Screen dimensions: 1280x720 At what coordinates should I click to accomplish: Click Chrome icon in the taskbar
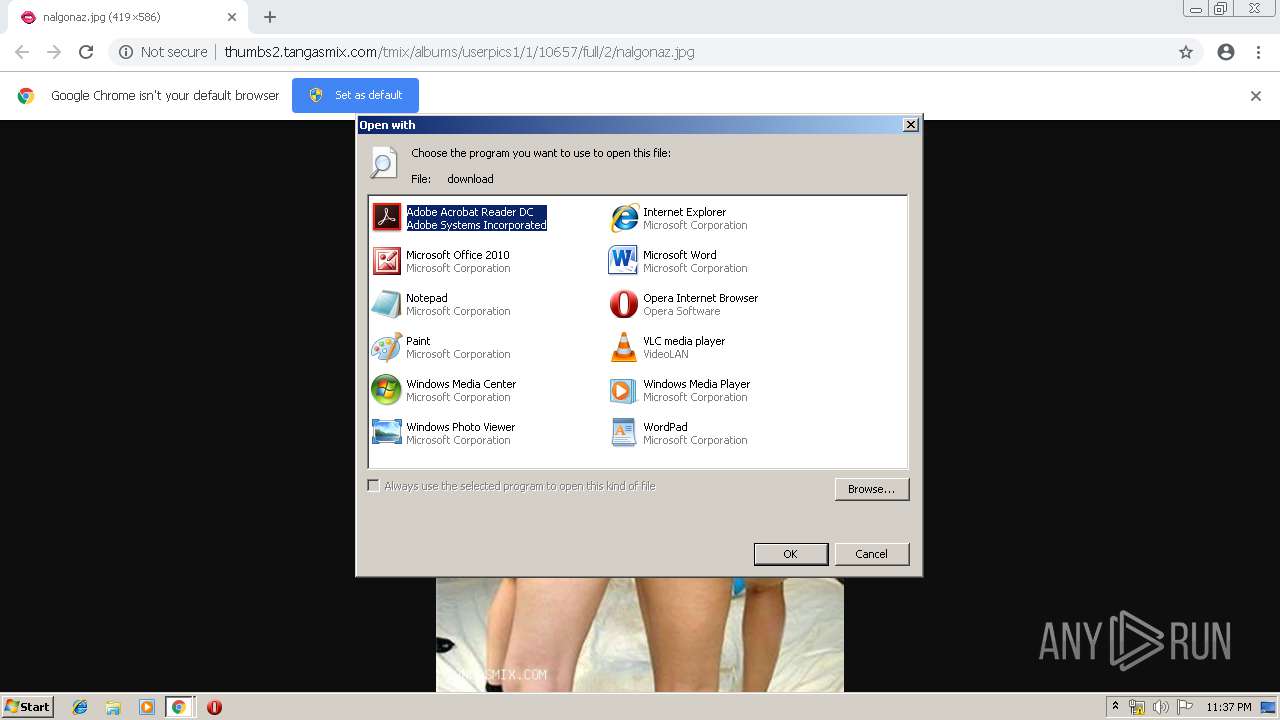tap(179, 707)
